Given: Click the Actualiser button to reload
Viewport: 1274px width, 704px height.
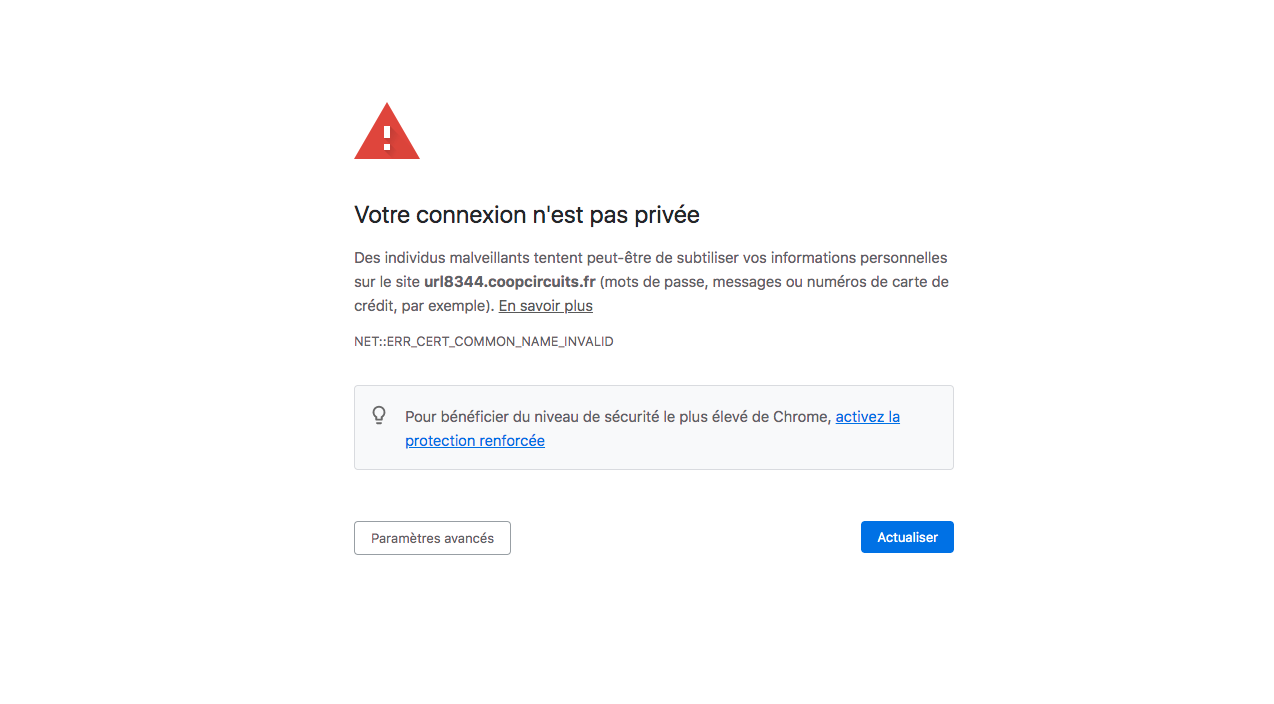Looking at the screenshot, I should pyautogui.click(x=906, y=537).
